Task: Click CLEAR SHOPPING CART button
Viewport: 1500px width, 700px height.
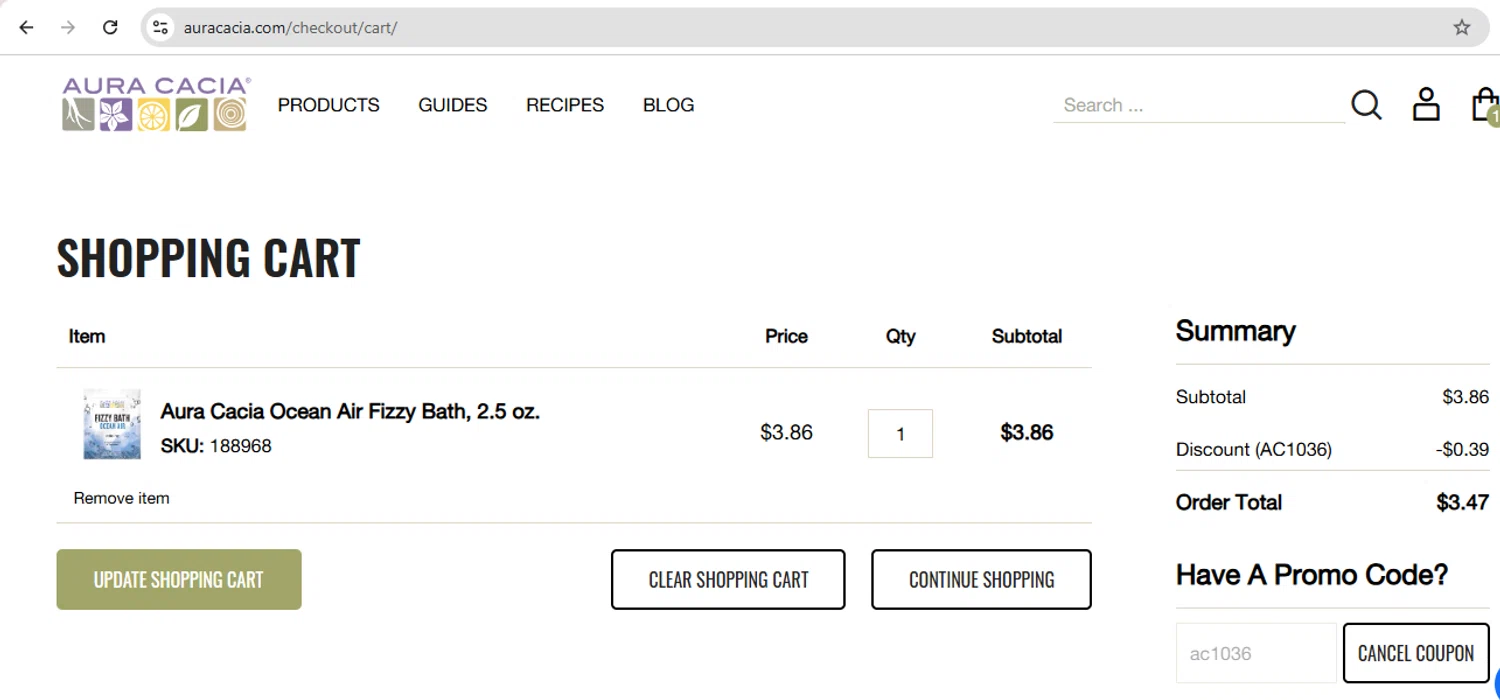Action: point(728,579)
